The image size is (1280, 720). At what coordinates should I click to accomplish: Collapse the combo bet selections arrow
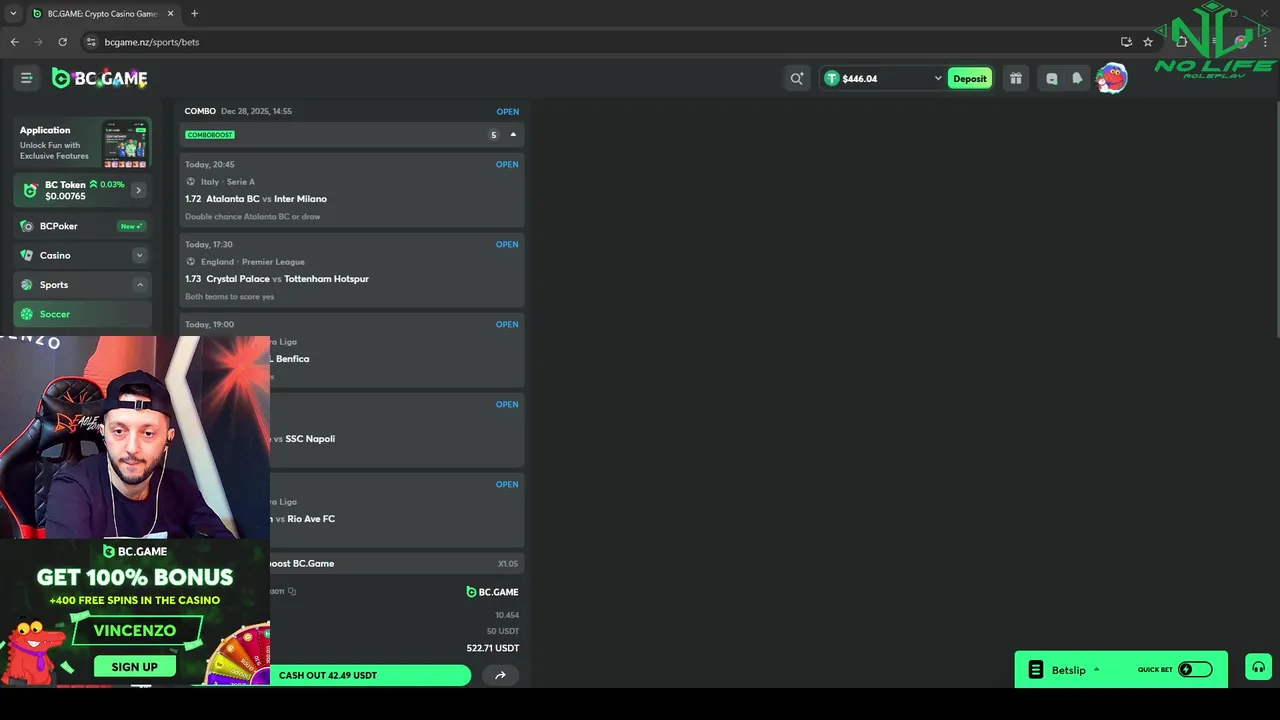[513, 135]
